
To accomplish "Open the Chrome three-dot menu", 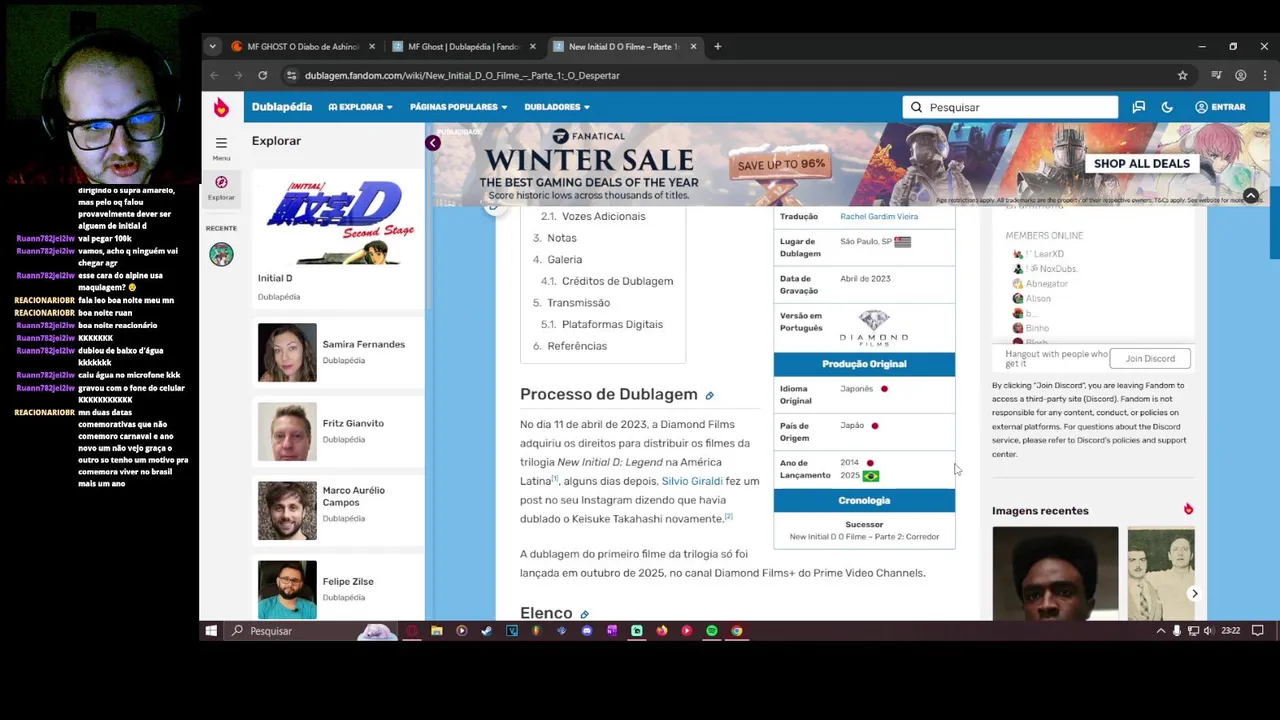I will [1264, 75].
